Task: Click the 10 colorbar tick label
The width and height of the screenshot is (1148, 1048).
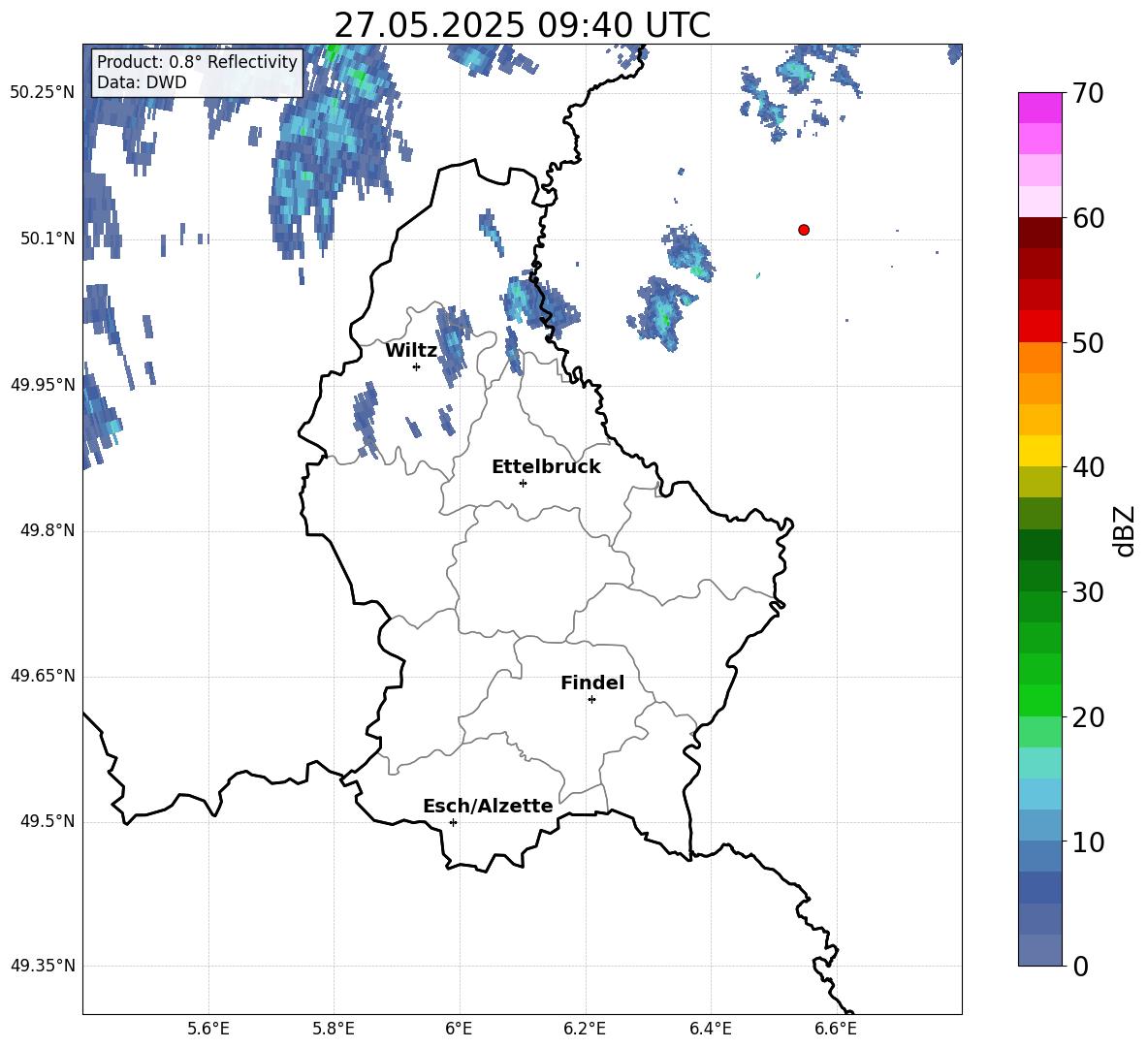Action: (x=1088, y=842)
